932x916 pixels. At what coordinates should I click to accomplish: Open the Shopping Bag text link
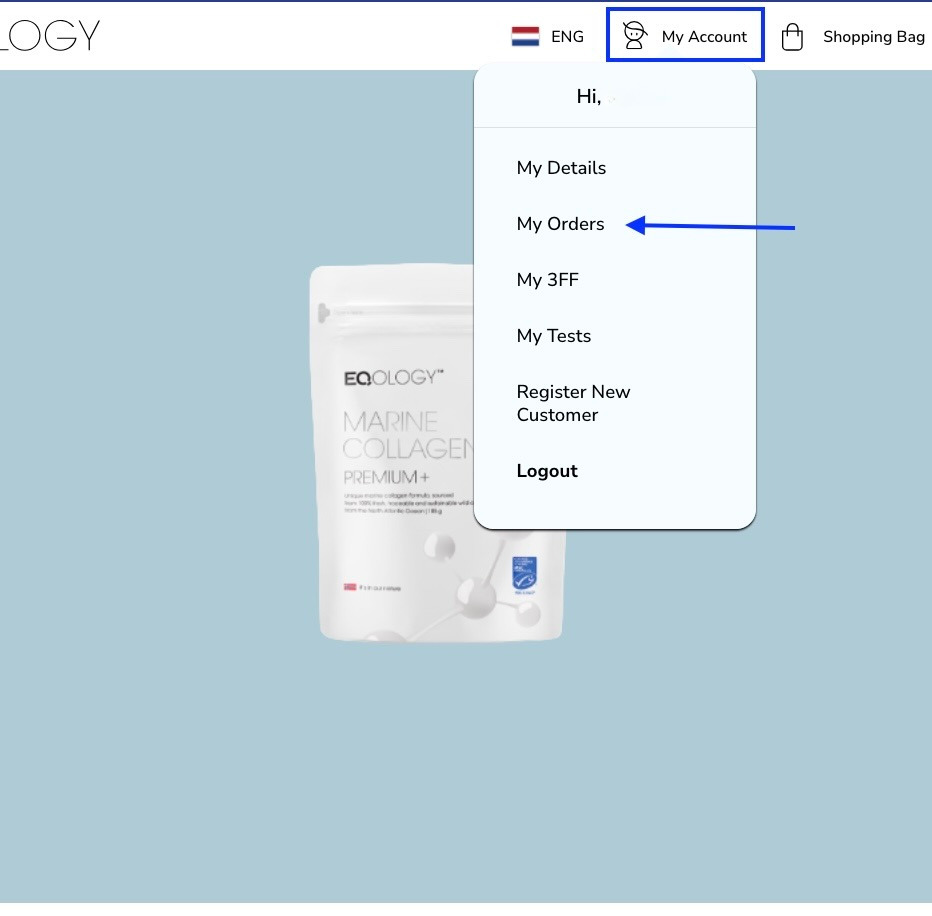point(874,37)
